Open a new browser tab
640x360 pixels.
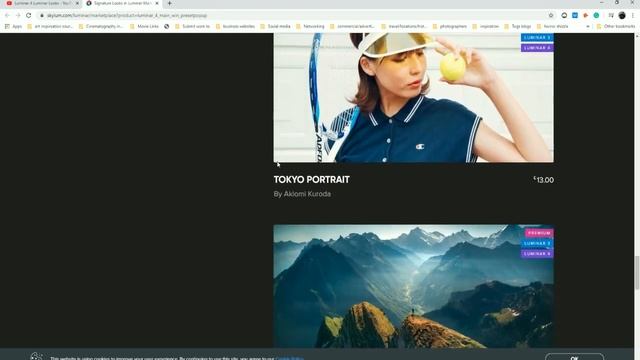coord(169,3)
